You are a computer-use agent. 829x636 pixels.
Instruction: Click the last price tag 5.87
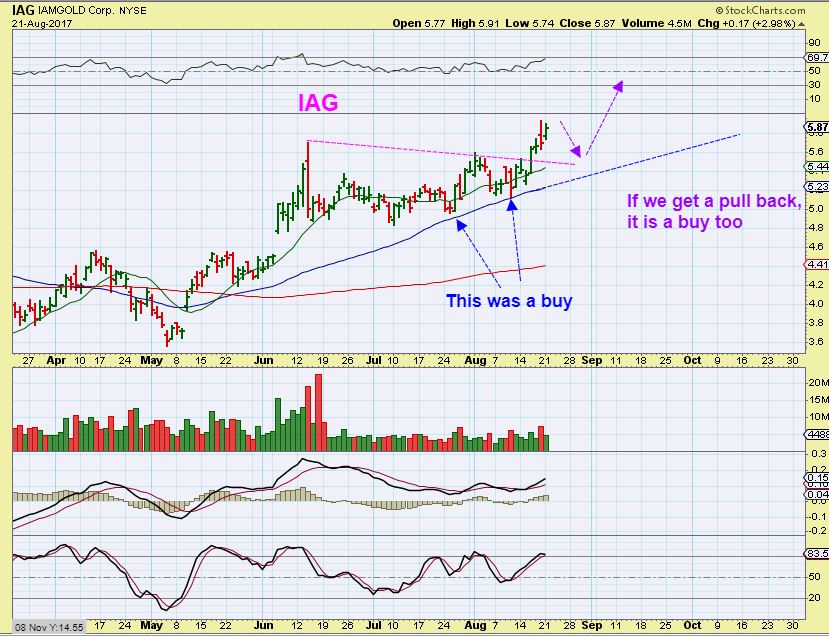817,127
